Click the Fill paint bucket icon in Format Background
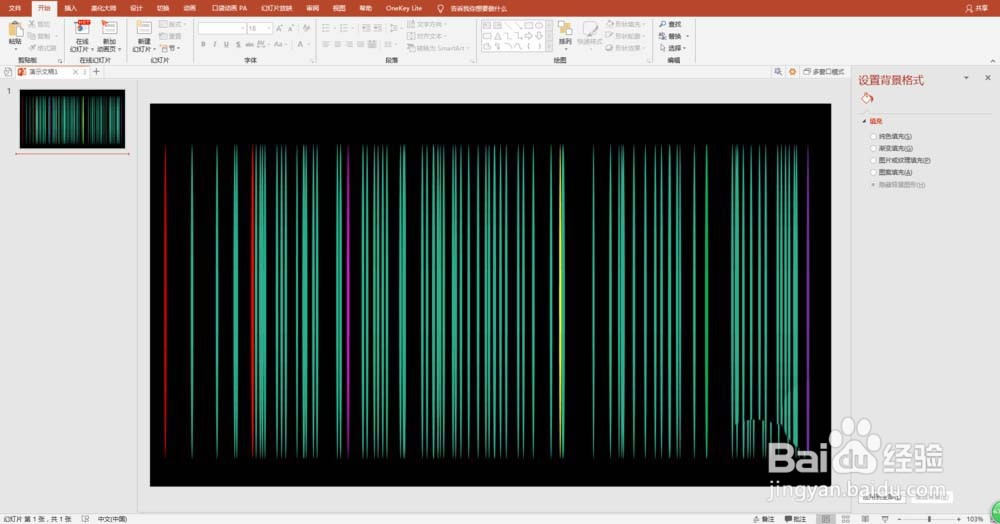The width and height of the screenshot is (1000, 524). point(867,98)
